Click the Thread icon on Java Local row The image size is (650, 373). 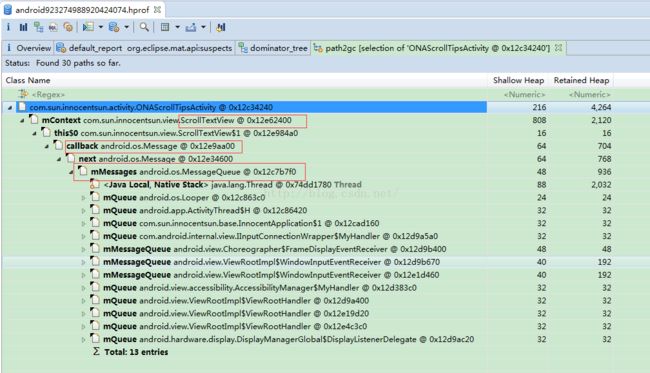[95, 184]
